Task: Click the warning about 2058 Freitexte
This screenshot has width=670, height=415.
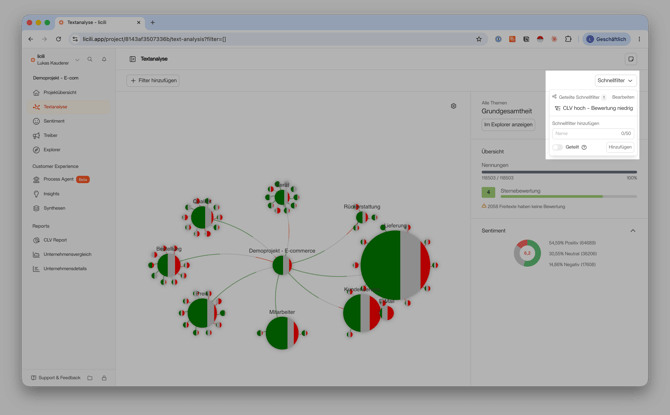Action: click(523, 206)
